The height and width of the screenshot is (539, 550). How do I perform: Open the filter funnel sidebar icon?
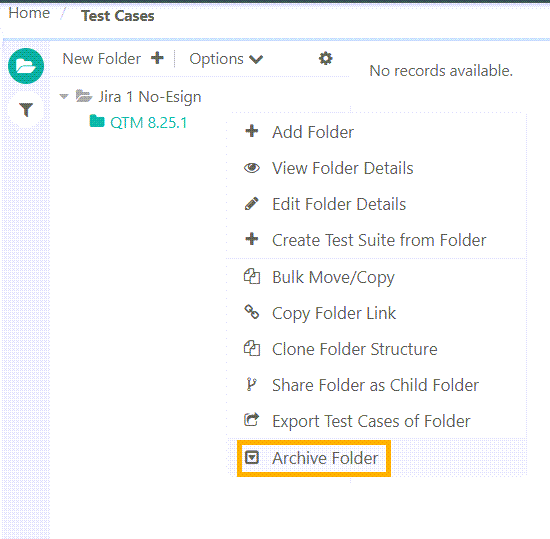pos(26,110)
